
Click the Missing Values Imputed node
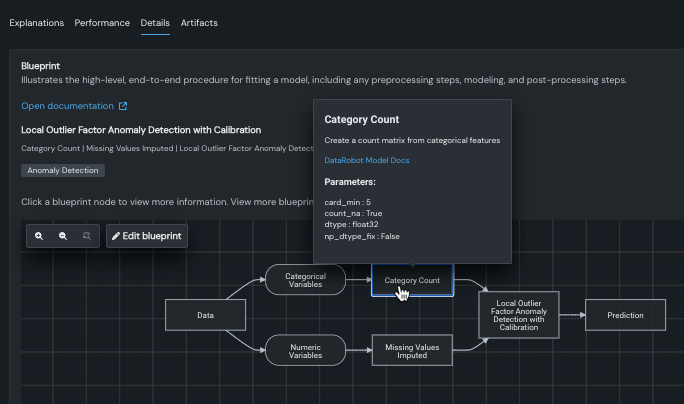(x=412, y=349)
